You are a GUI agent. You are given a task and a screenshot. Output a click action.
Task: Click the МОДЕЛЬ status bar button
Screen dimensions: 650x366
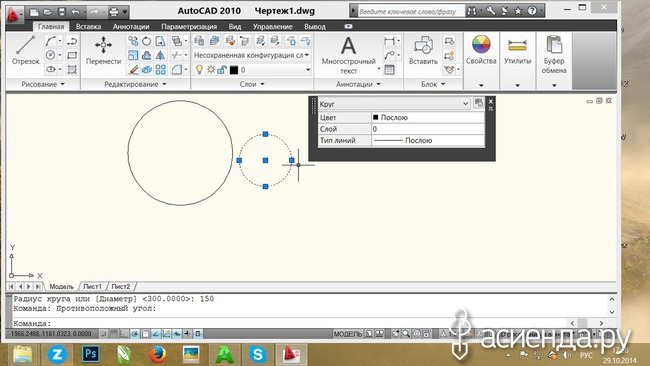click(x=348, y=334)
